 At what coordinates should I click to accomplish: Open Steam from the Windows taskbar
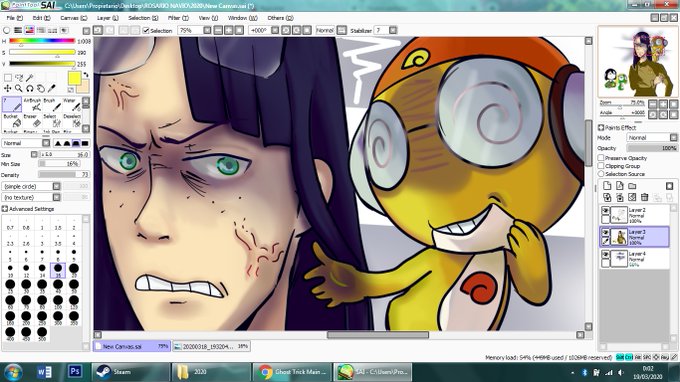point(131,372)
